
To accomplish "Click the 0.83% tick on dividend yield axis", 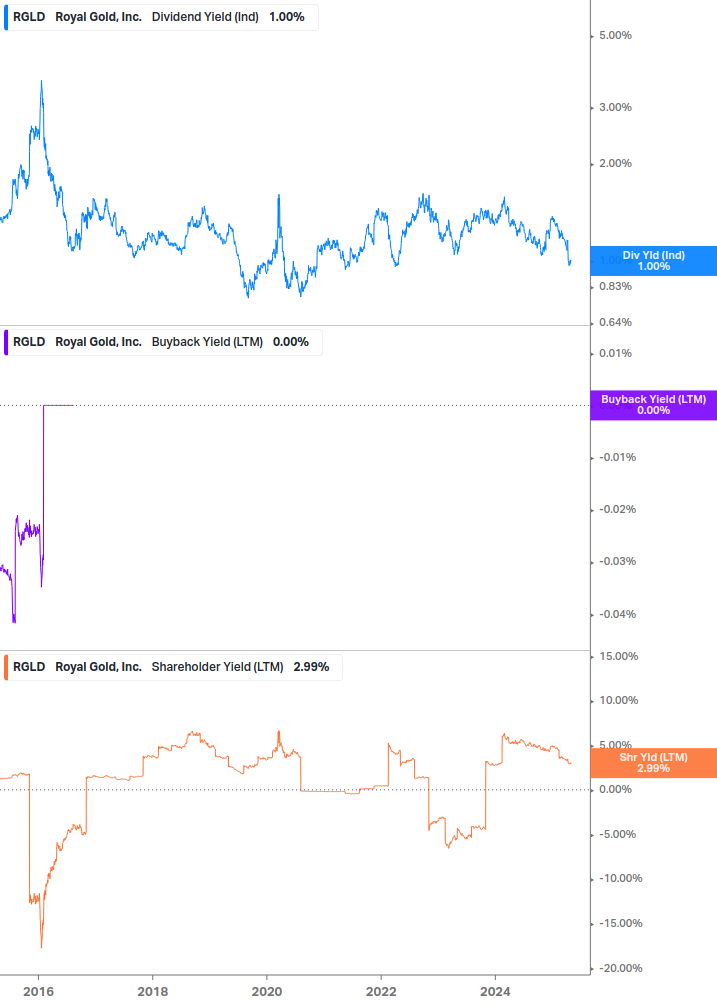I will click(x=615, y=287).
